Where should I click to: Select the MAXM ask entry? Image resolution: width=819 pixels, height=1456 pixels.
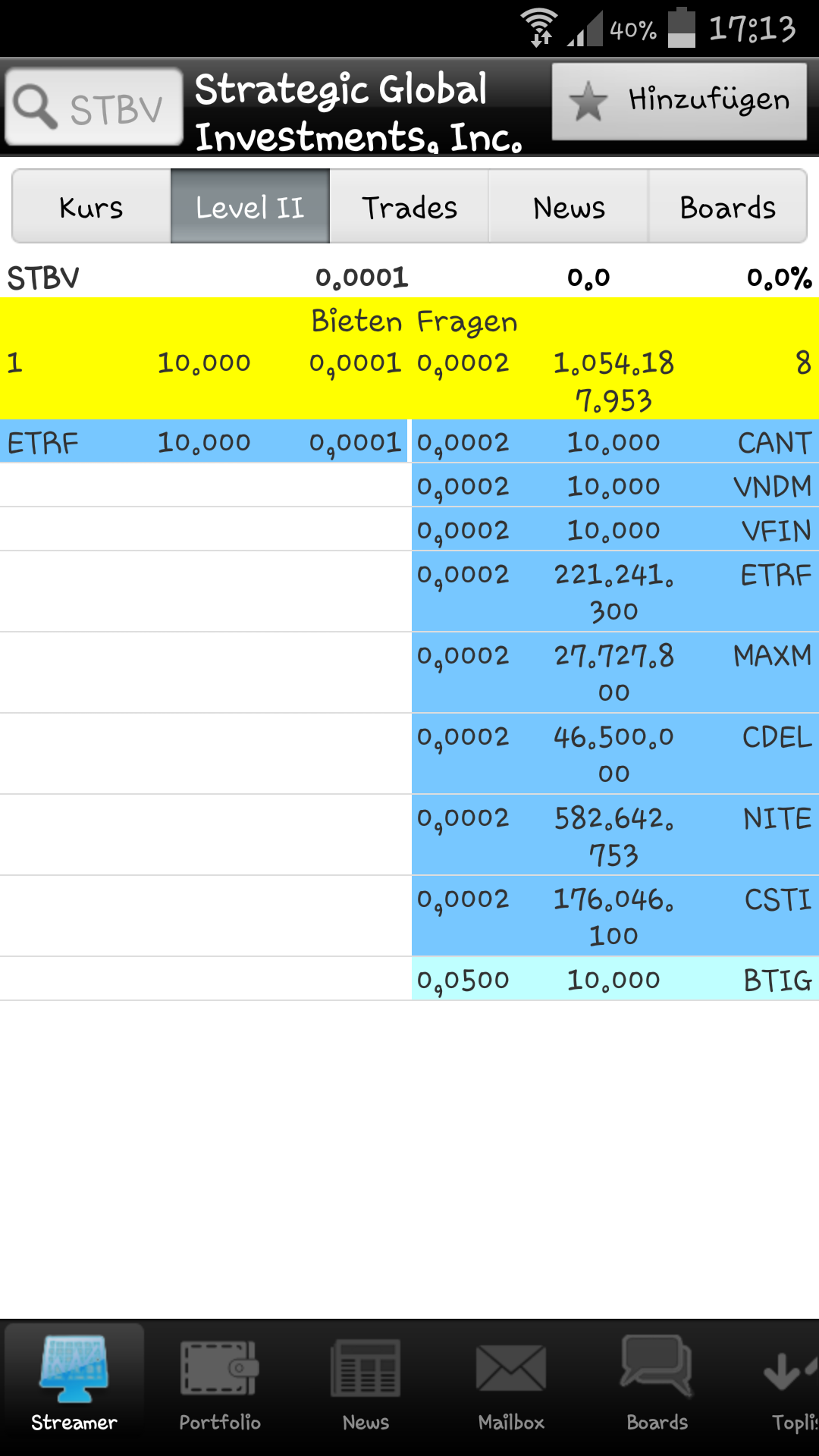[615, 673]
